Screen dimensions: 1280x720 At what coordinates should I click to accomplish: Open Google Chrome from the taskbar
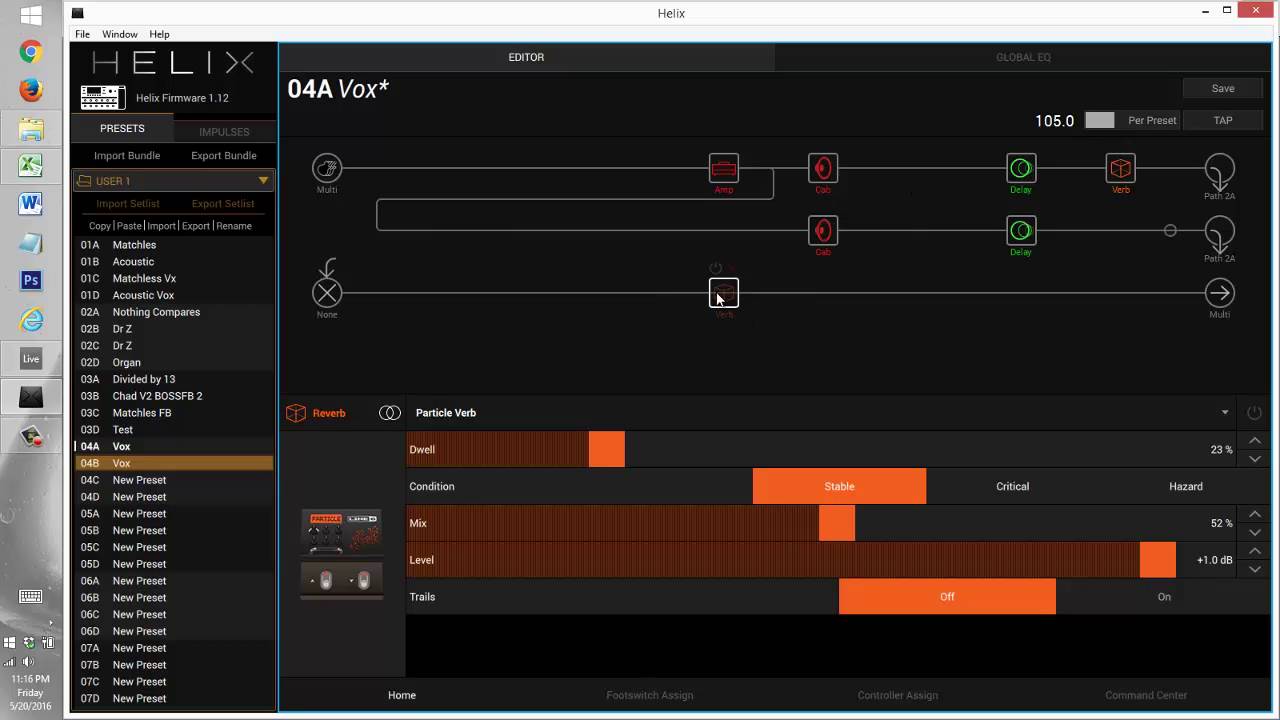(x=31, y=52)
